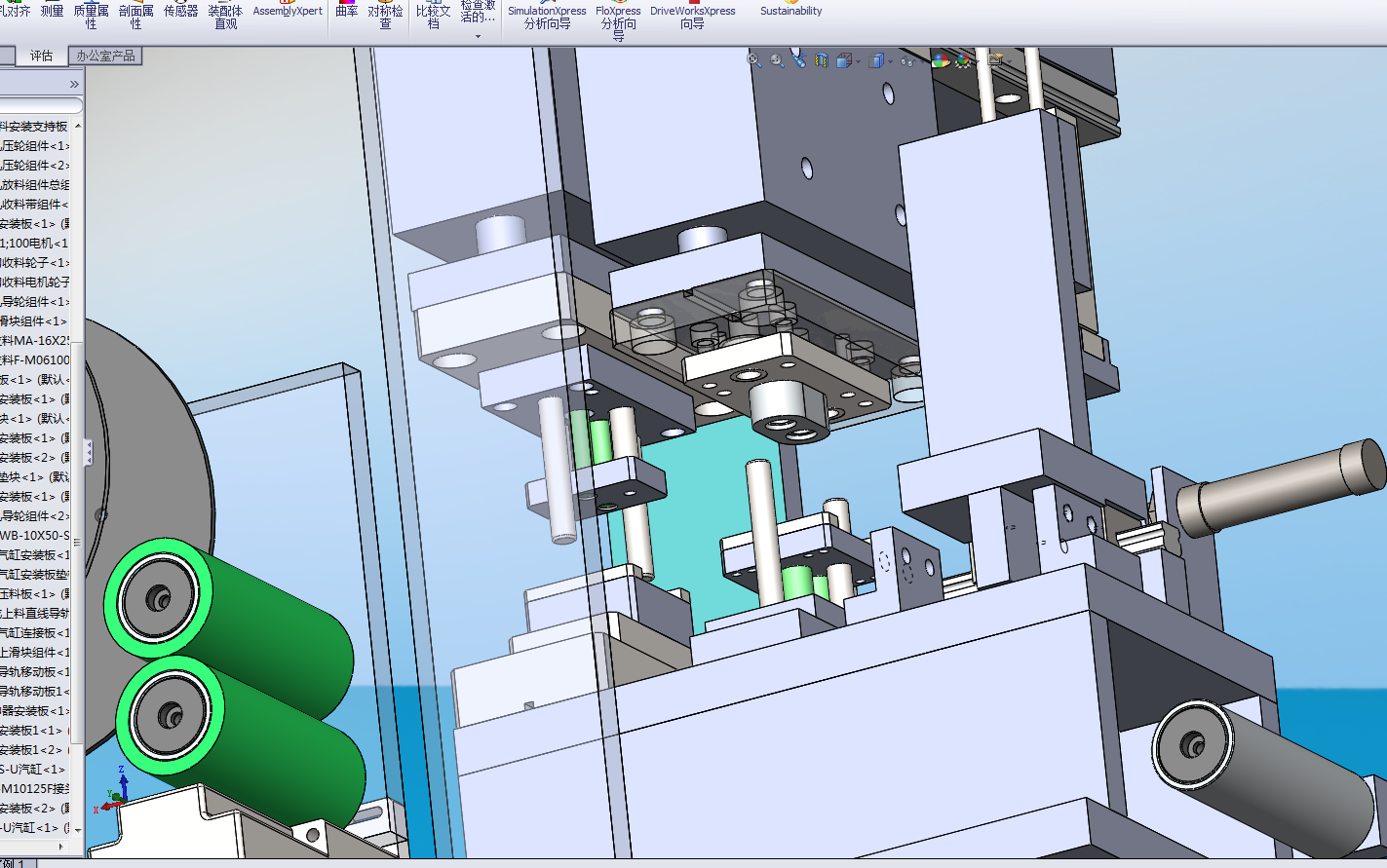Open the Sustainability tool
Viewport: 1387px width, 868px height.
point(790,10)
